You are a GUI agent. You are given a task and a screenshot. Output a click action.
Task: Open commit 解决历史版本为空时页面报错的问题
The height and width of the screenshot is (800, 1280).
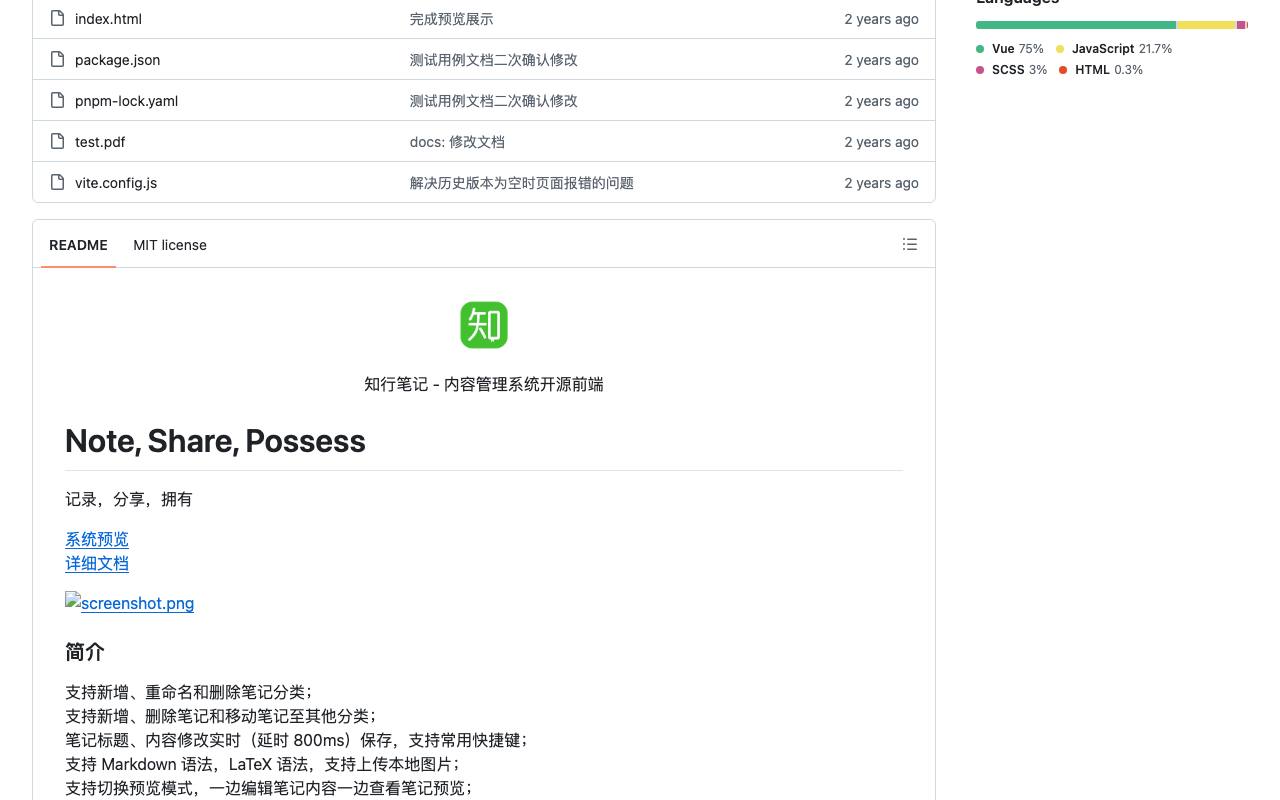click(521, 183)
